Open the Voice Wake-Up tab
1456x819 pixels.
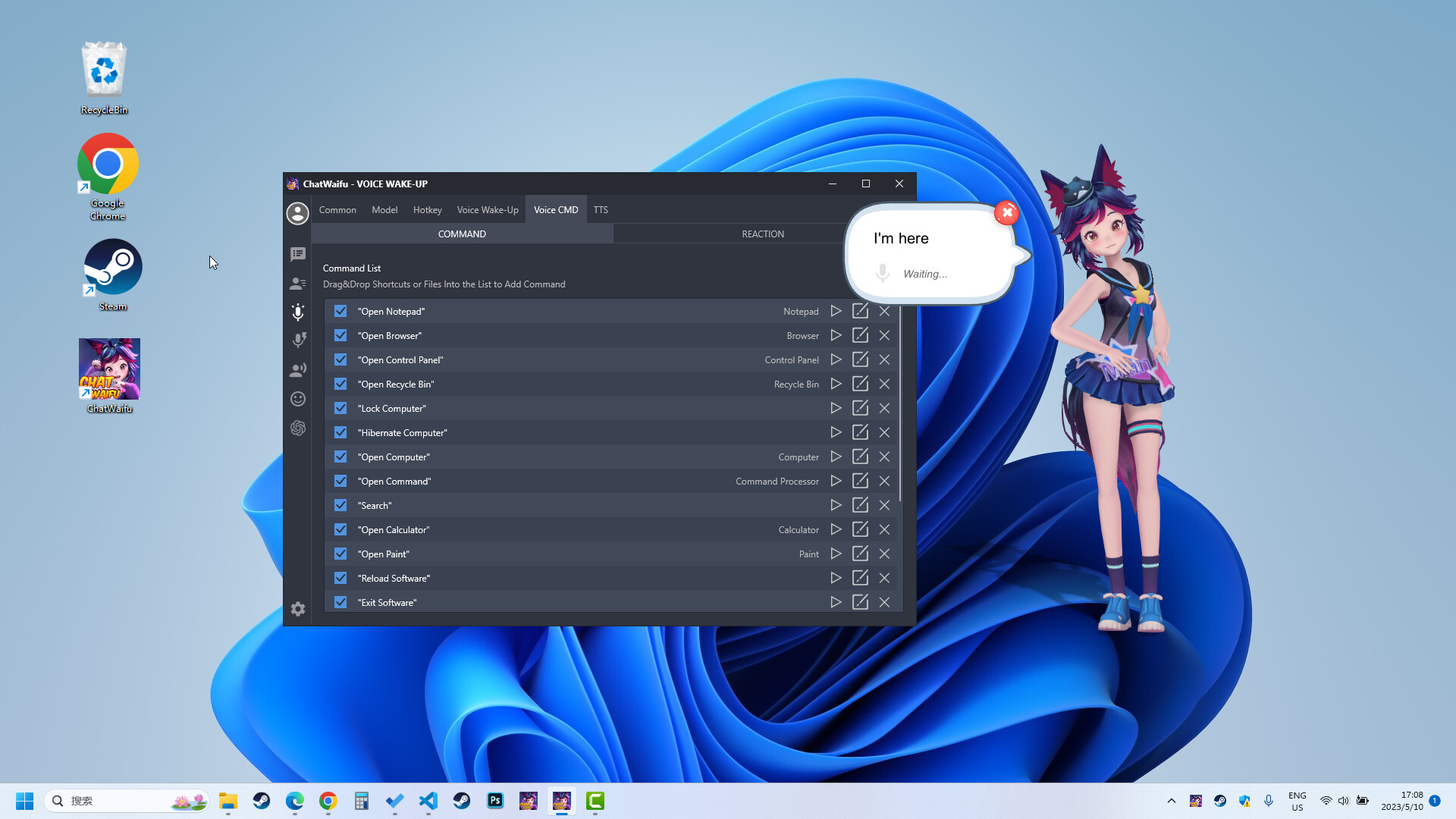[x=487, y=209]
